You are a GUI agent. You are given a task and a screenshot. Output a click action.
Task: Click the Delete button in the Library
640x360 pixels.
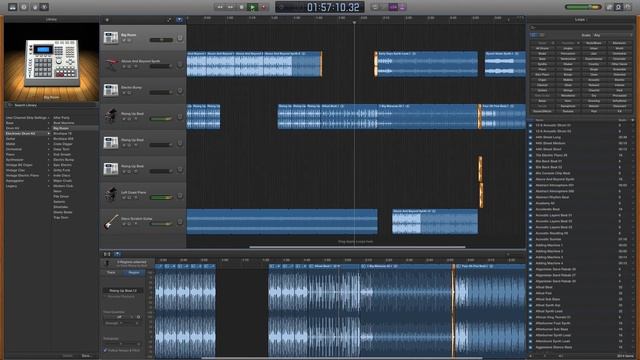pyautogui.click(x=68, y=356)
